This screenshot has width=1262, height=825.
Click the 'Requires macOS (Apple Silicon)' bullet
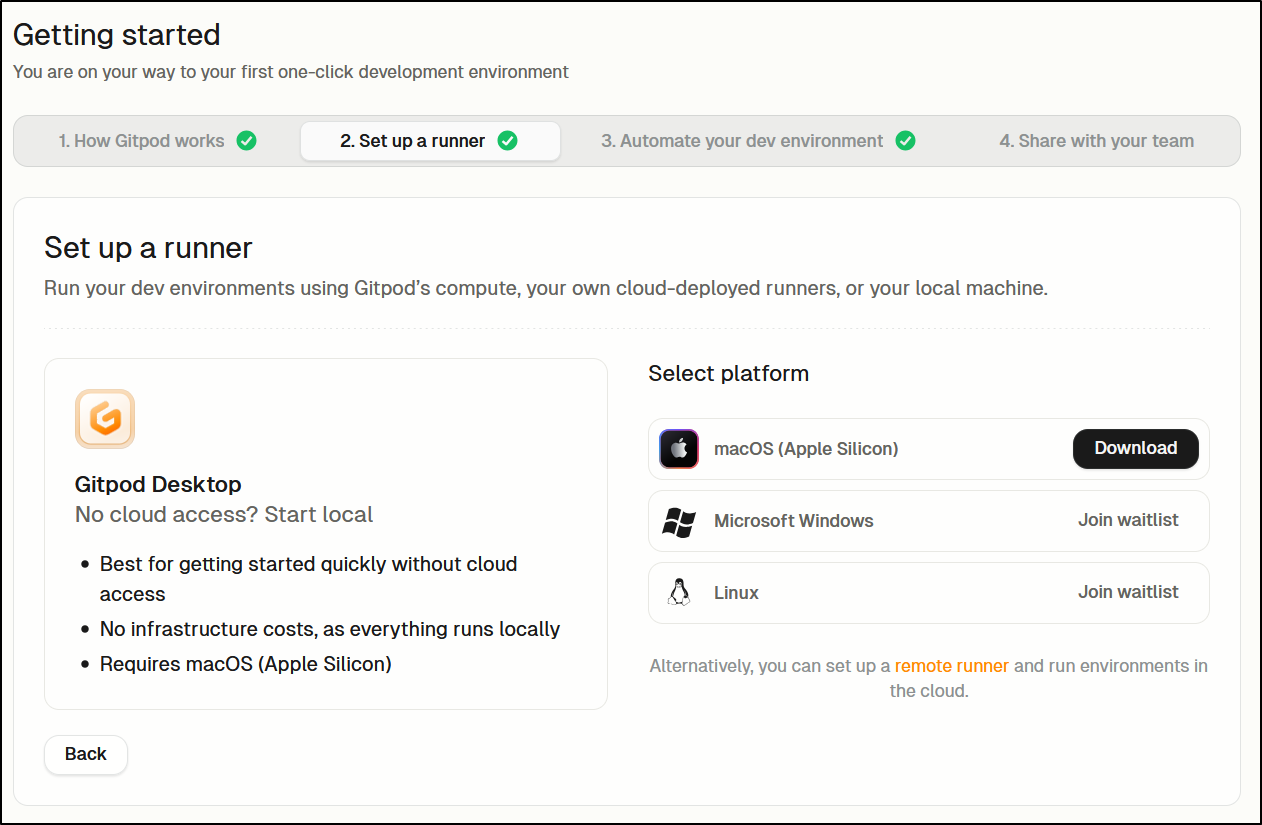(x=246, y=664)
